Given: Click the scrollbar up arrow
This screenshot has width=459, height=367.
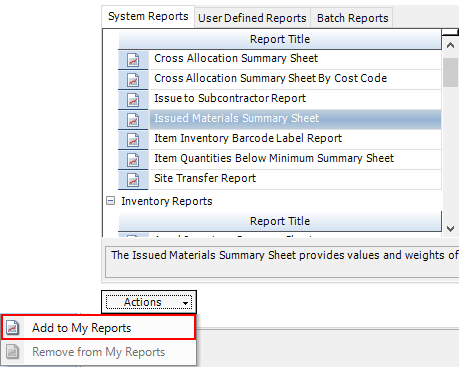Looking at the screenshot, I should pos(450,45).
